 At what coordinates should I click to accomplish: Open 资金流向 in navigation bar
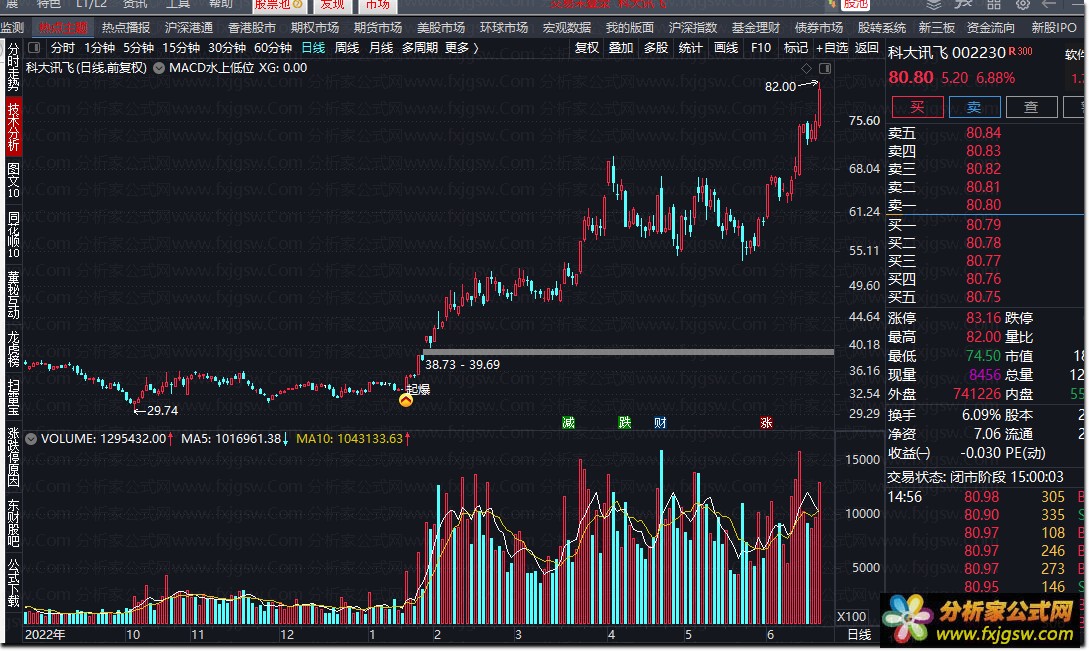tap(991, 28)
